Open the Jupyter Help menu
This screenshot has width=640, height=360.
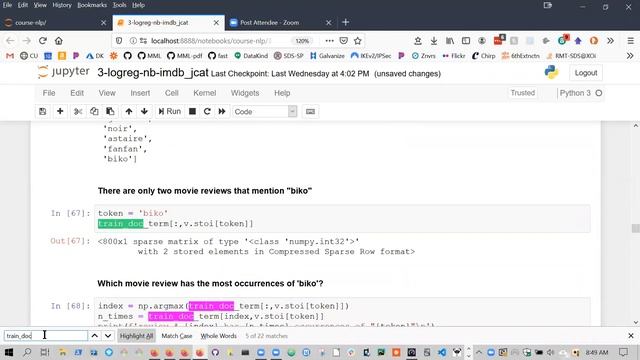(282, 93)
